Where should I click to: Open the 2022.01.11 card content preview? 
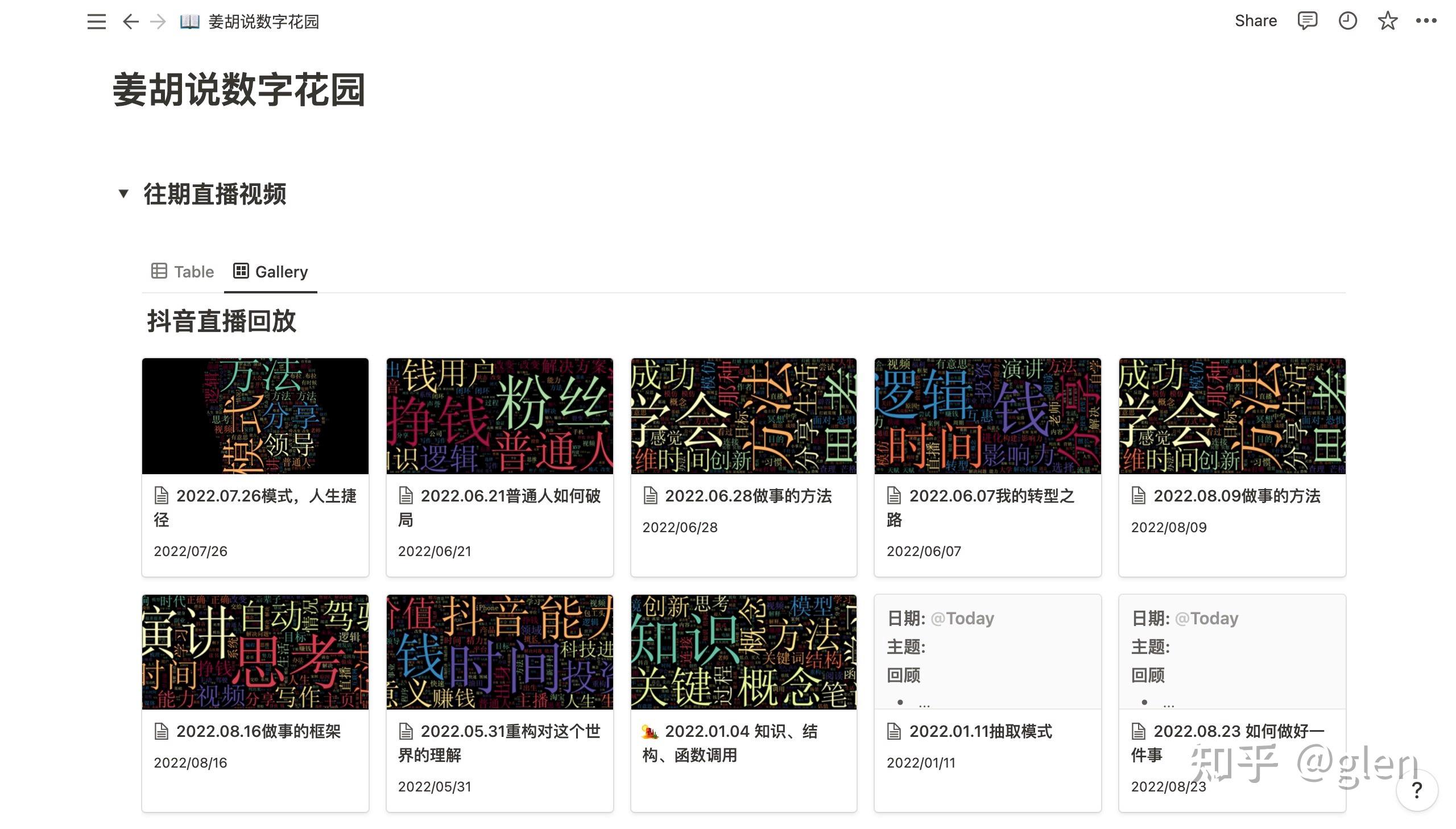987,652
